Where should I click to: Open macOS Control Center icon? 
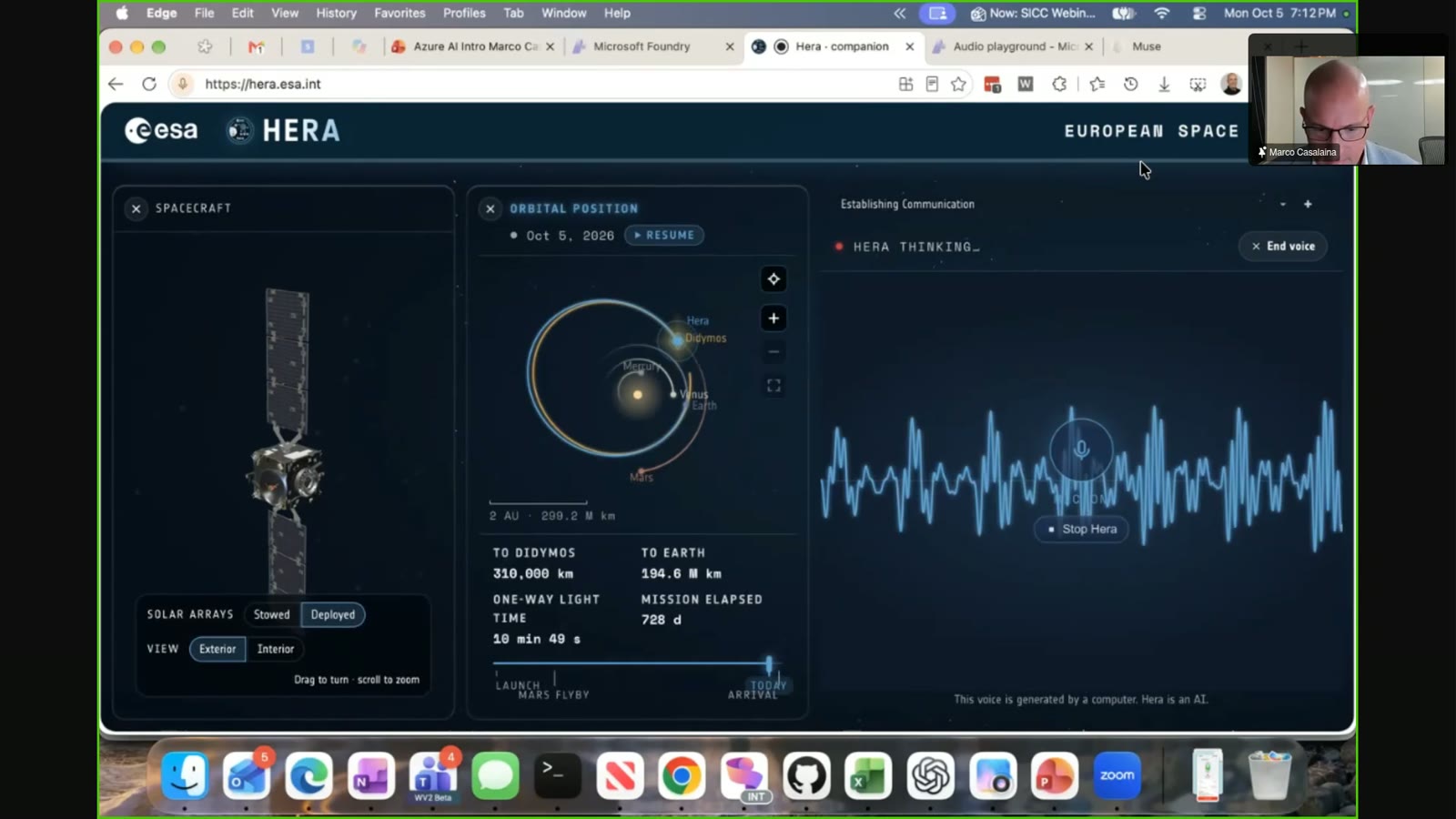point(1198,13)
